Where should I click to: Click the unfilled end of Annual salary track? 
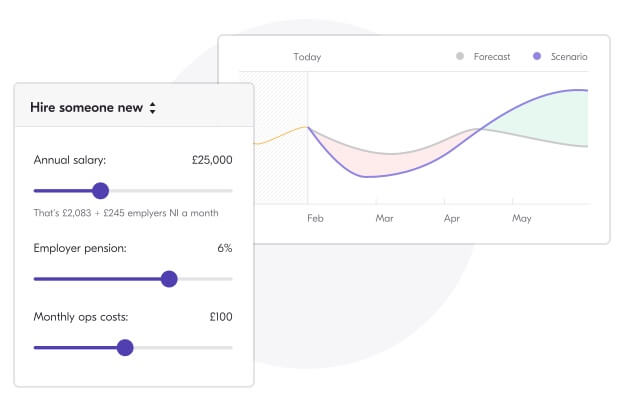click(x=171, y=191)
